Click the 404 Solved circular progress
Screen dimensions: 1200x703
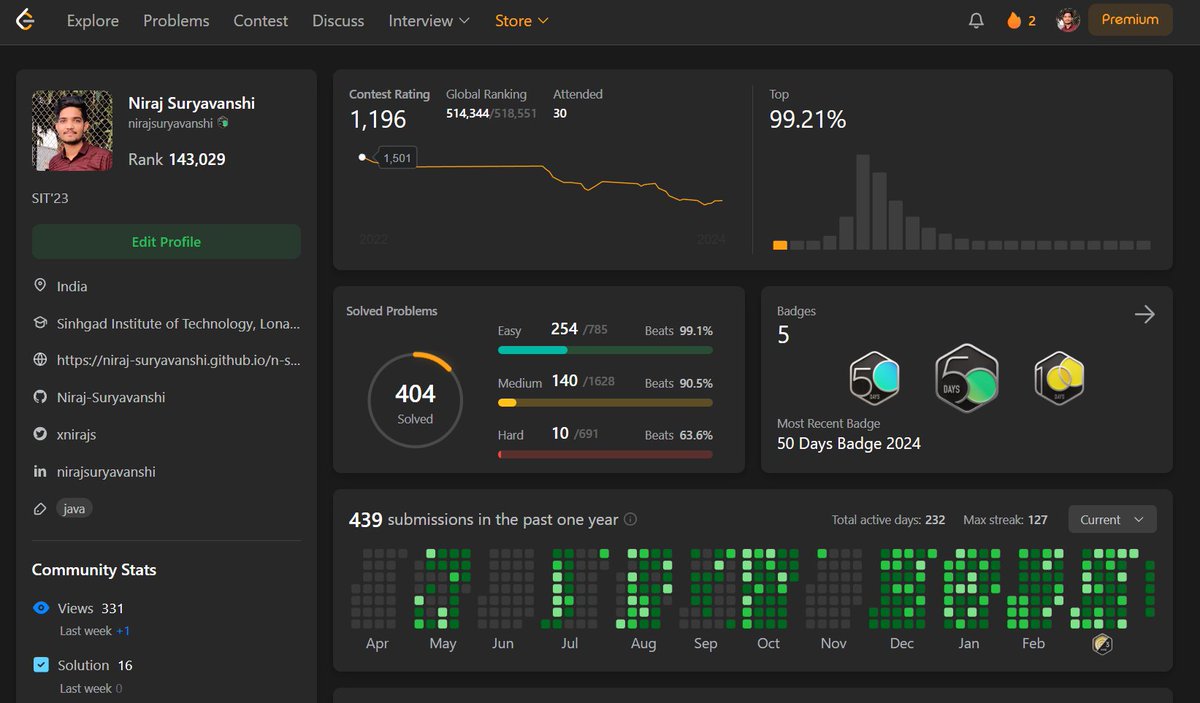[x=415, y=401]
